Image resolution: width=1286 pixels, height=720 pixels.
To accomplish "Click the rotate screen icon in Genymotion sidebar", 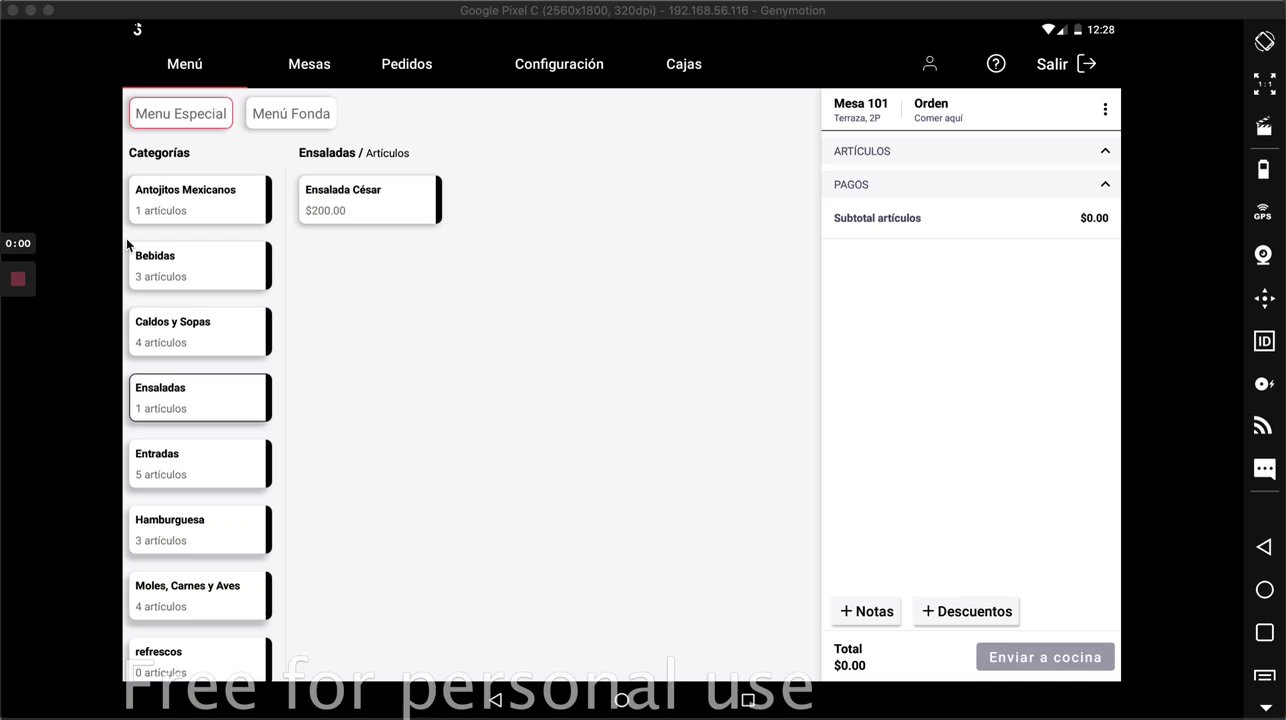I will point(1264,41).
